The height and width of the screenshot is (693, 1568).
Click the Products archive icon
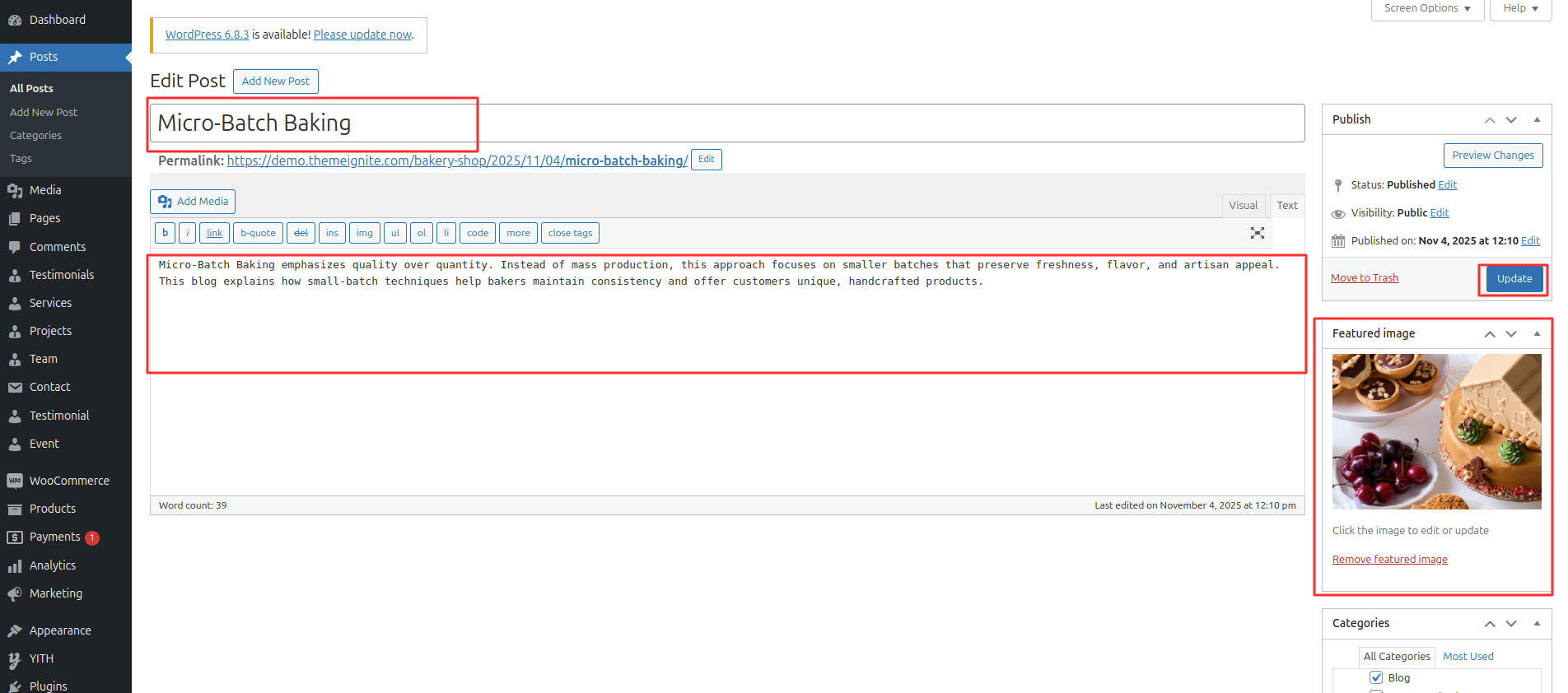point(15,509)
